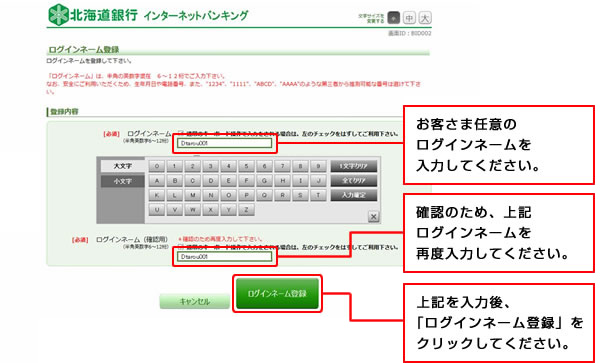Tap the C key on virtual keyboard
The width and height of the screenshot is (600, 363).
click(x=192, y=181)
